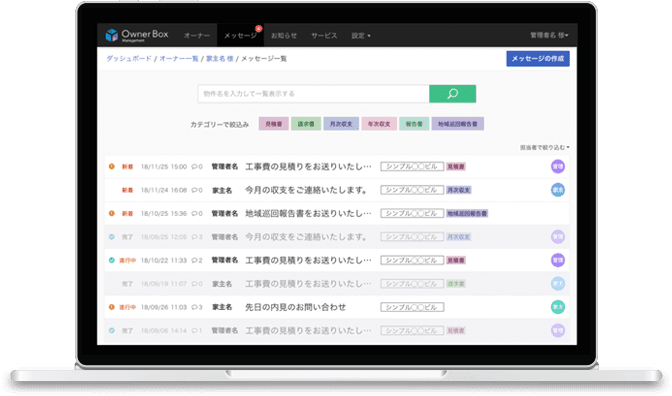Click 地域巡回報告書 tag on 18/10/25 15:36 row

coord(467,213)
